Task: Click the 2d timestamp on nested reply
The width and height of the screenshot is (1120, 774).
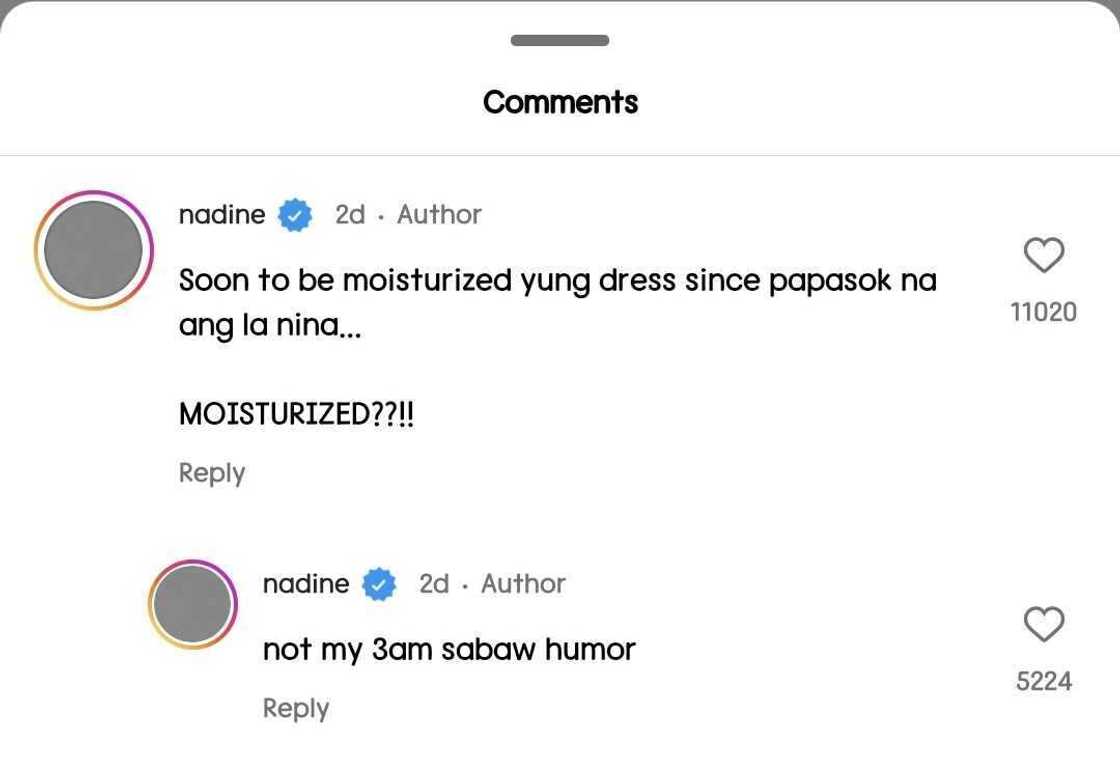Action: point(434,583)
